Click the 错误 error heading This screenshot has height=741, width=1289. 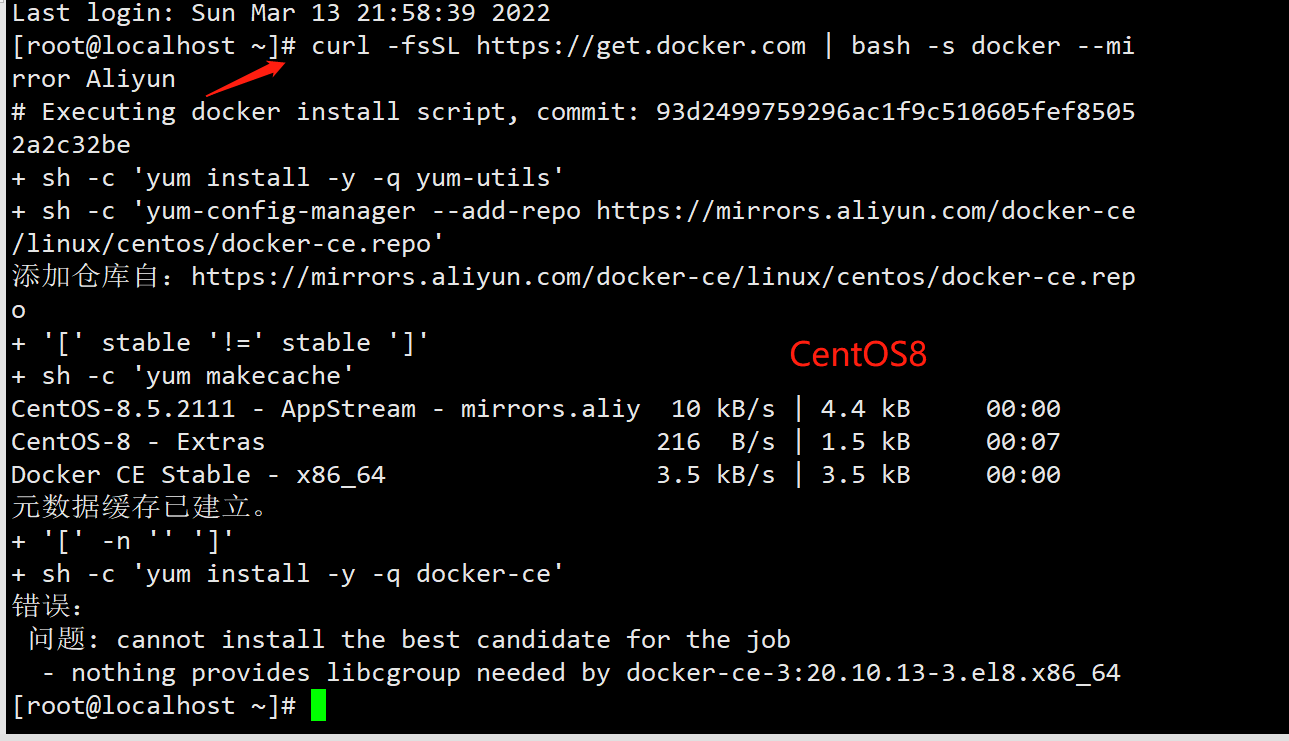[x=48, y=607]
